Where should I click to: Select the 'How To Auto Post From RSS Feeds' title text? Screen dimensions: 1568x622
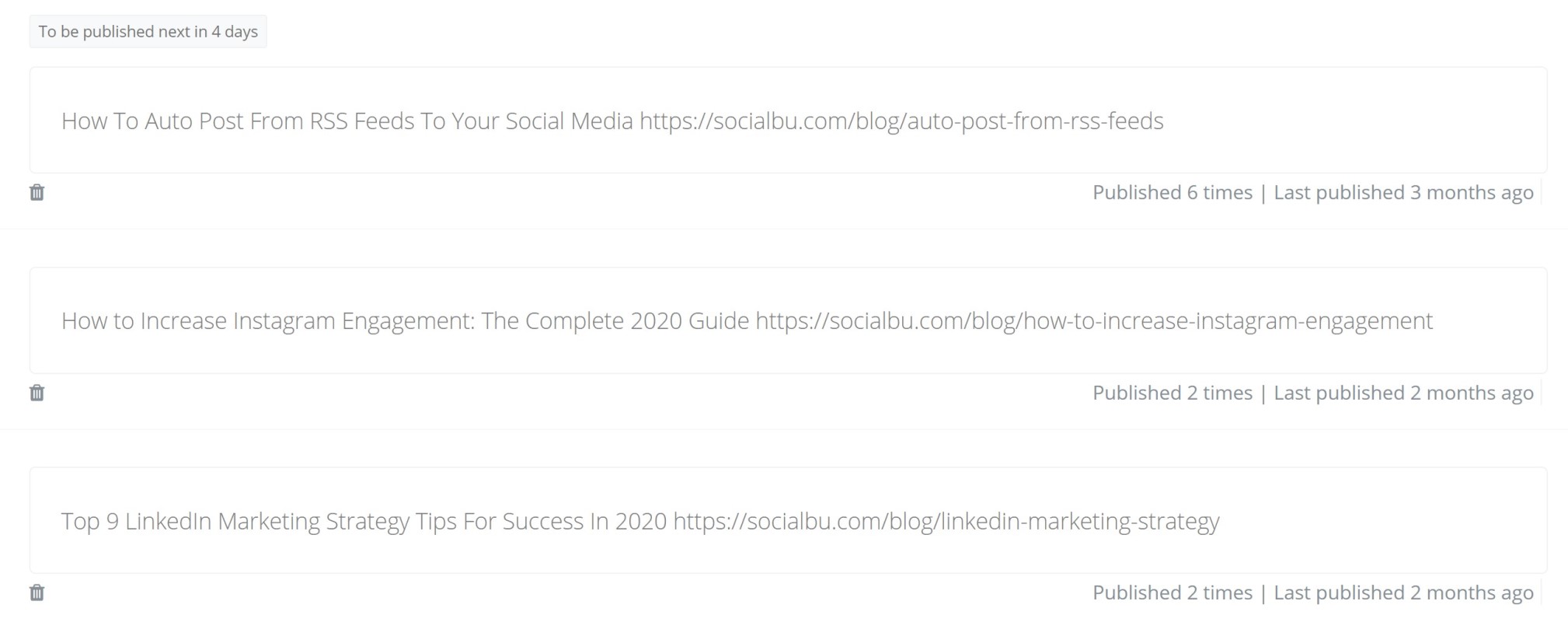(x=238, y=121)
